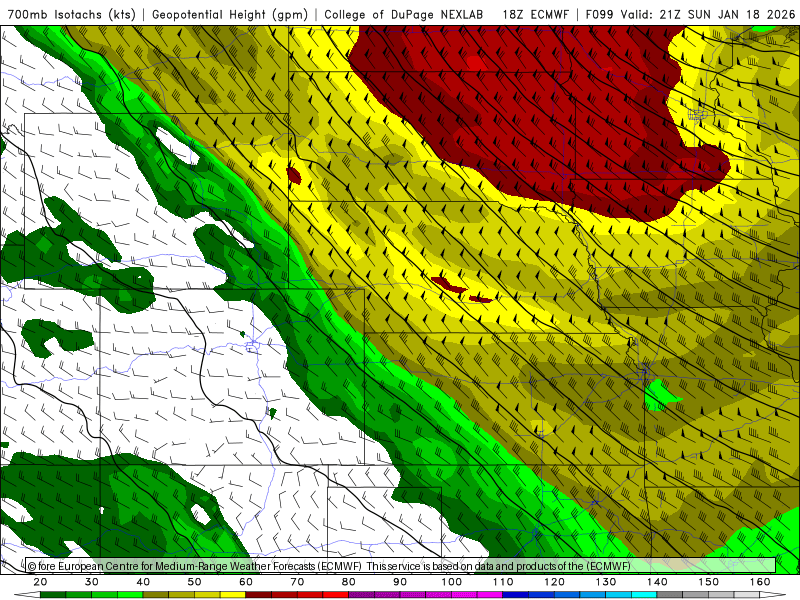
Task: Click the legend value "40"
Action: 143,582
